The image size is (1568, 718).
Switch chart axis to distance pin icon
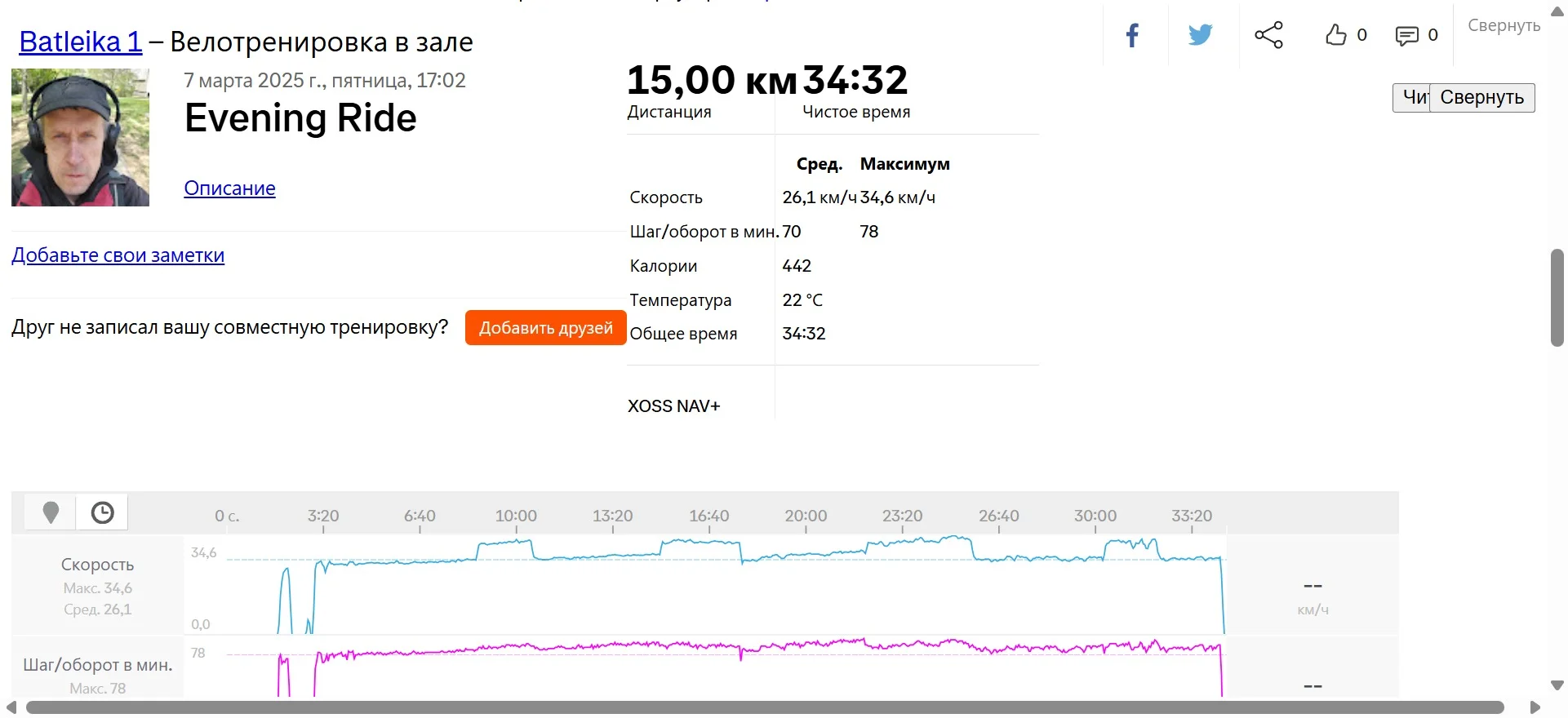pyautogui.click(x=51, y=512)
